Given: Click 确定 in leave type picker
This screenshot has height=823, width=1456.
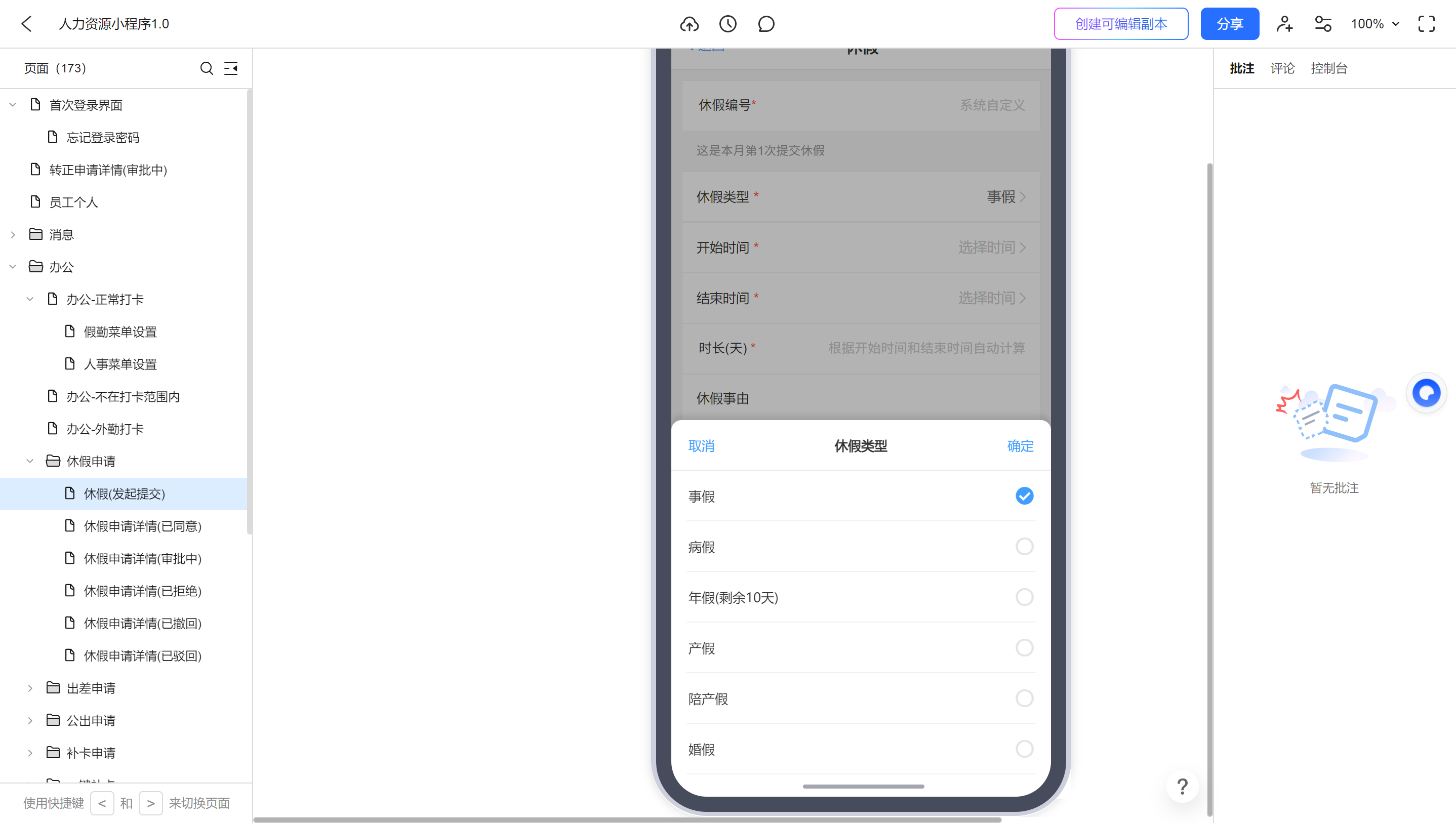Looking at the screenshot, I should [1020, 446].
